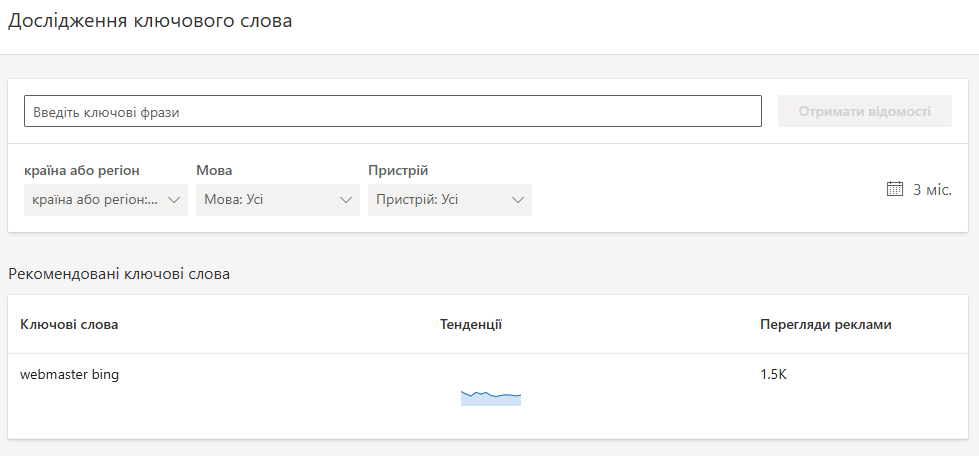Click the 'Пристрій' filter label
Viewport: 979px width, 456px height.
[398, 170]
